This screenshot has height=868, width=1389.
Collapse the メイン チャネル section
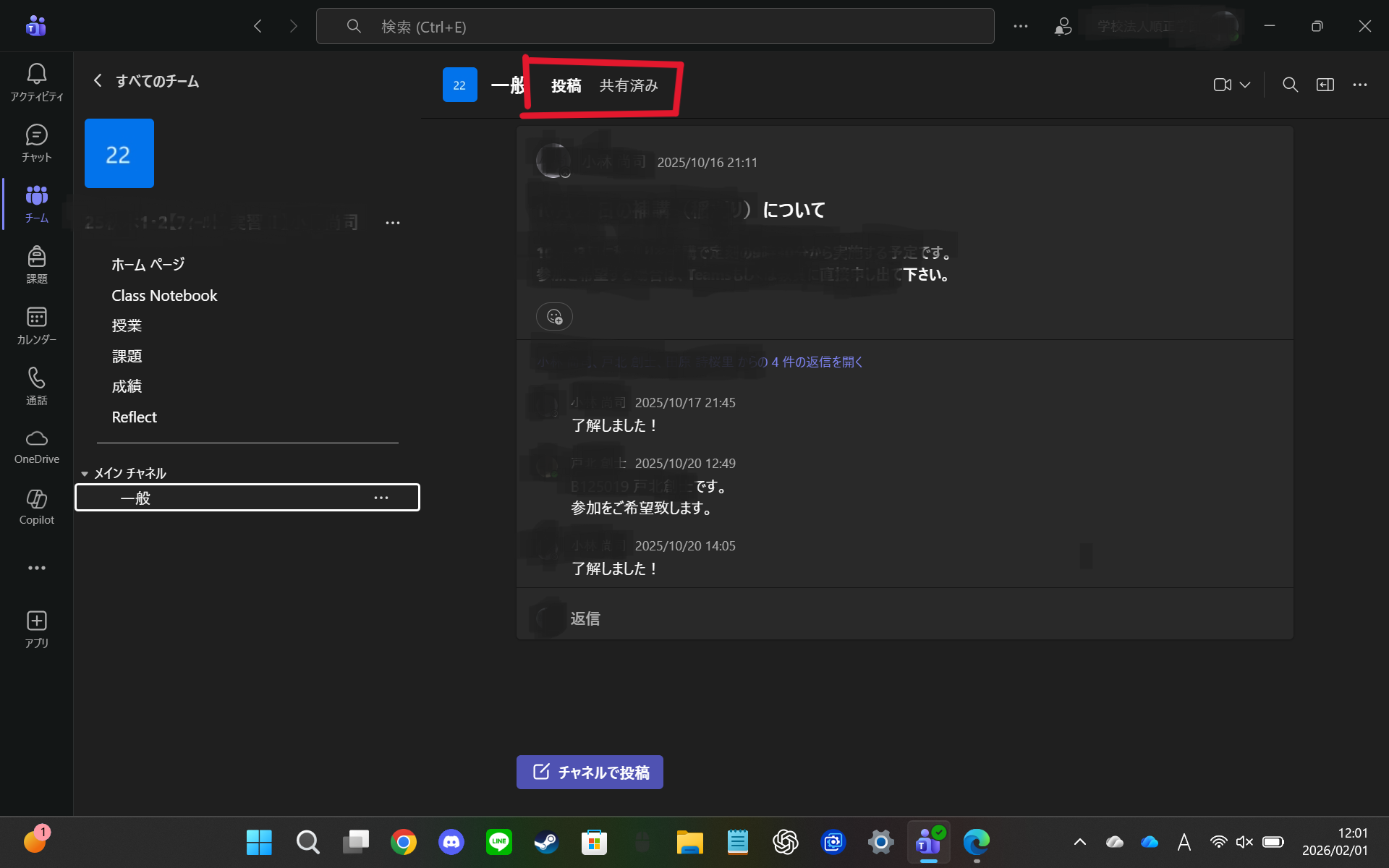(x=123, y=473)
